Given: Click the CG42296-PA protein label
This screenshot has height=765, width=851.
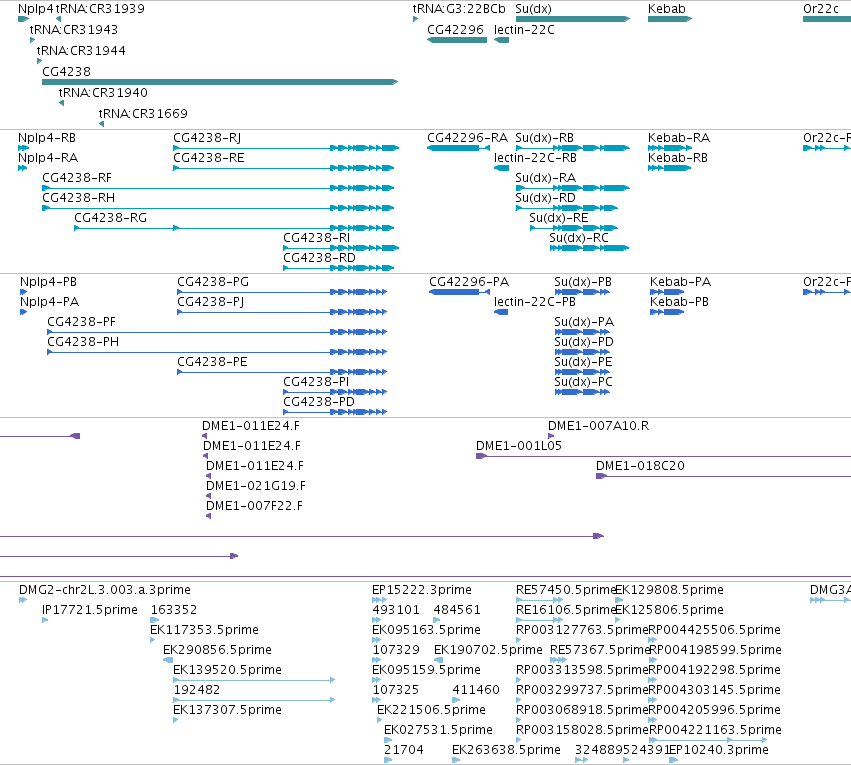Looking at the screenshot, I should (x=469, y=282).
